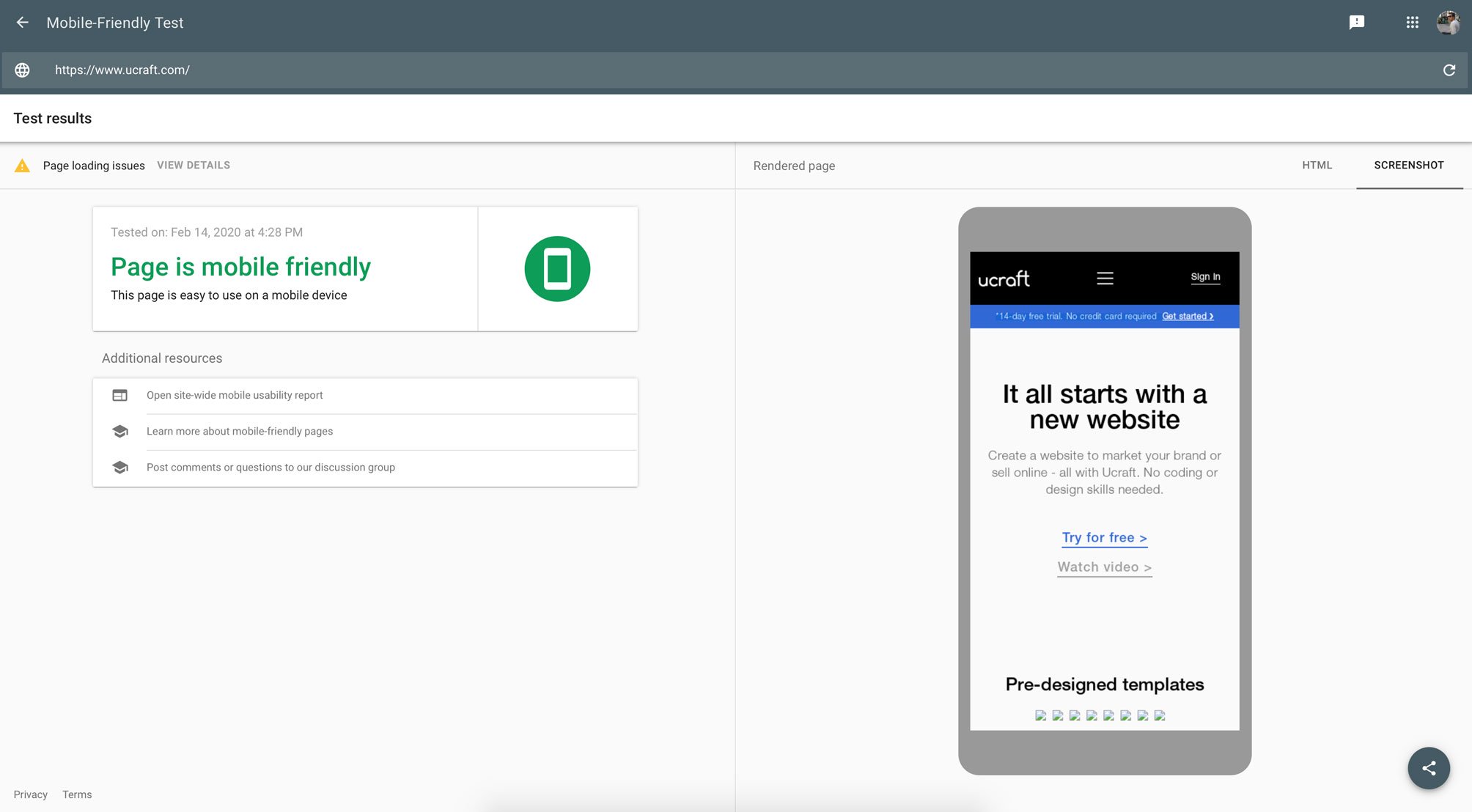The height and width of the screenshot is (812, 1472).
Task: Learn more about mobile-friendly pages
Action: pyautogui.click(x=240, y=432)
